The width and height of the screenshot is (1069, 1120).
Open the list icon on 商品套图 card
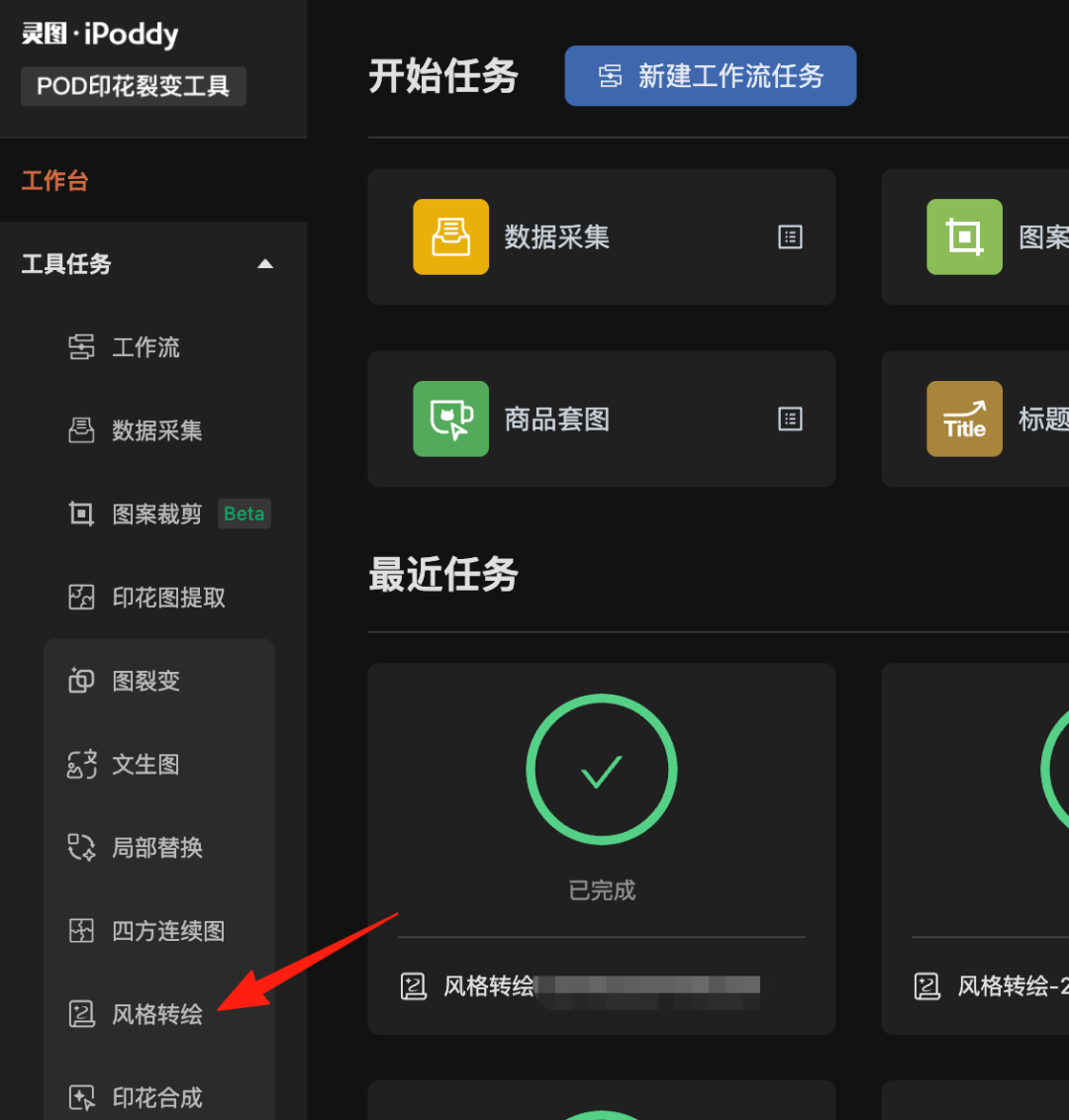790,419
